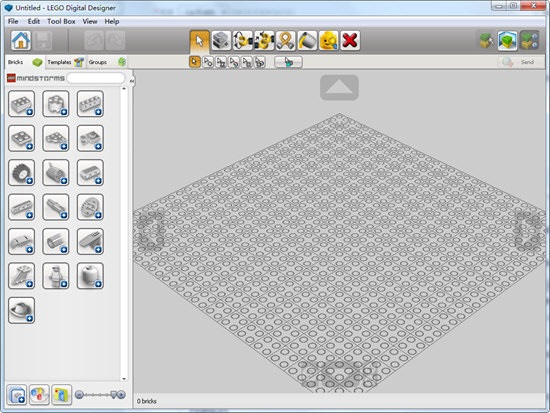
Task: Expand the gear wheel category
Action: (x=90, y=207)
